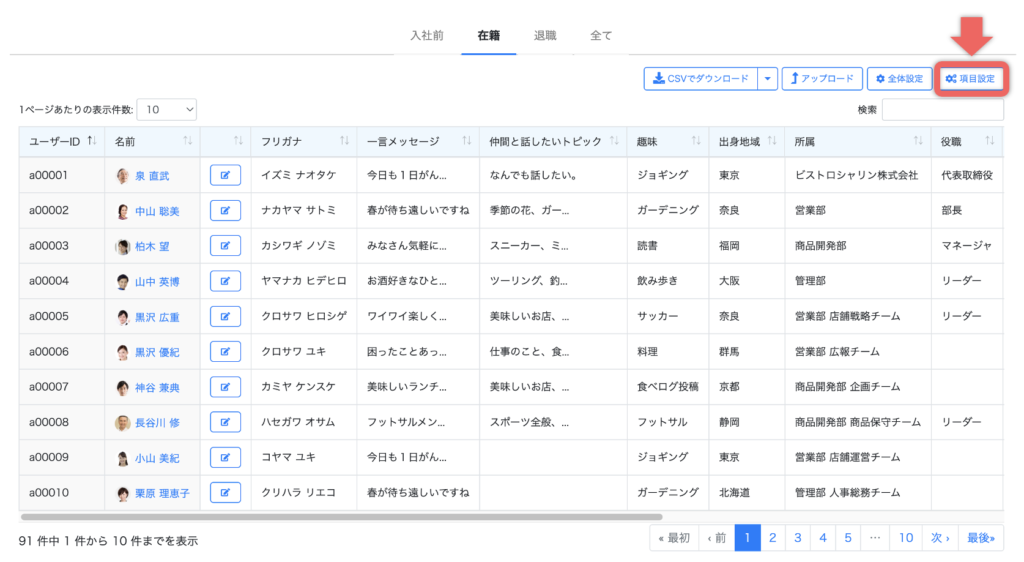Open edit icon for 黒沢 広重 row
The image size is (1024, 562).
[225, 317]
